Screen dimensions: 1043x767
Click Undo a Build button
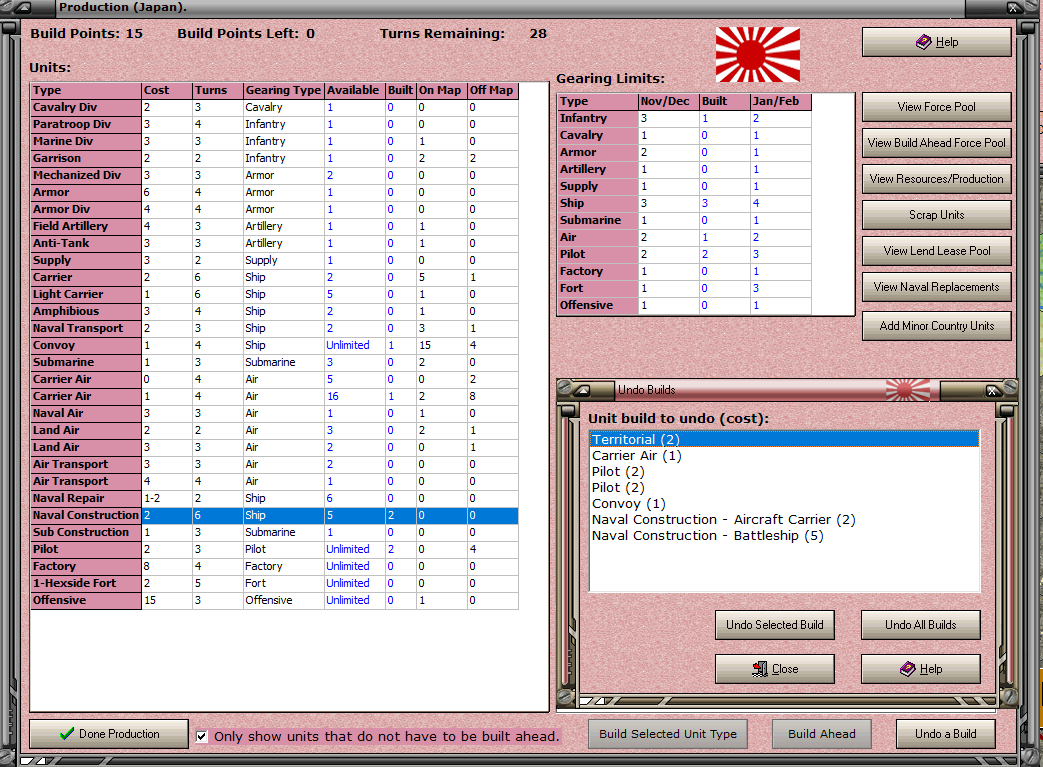tap(945, 734)
